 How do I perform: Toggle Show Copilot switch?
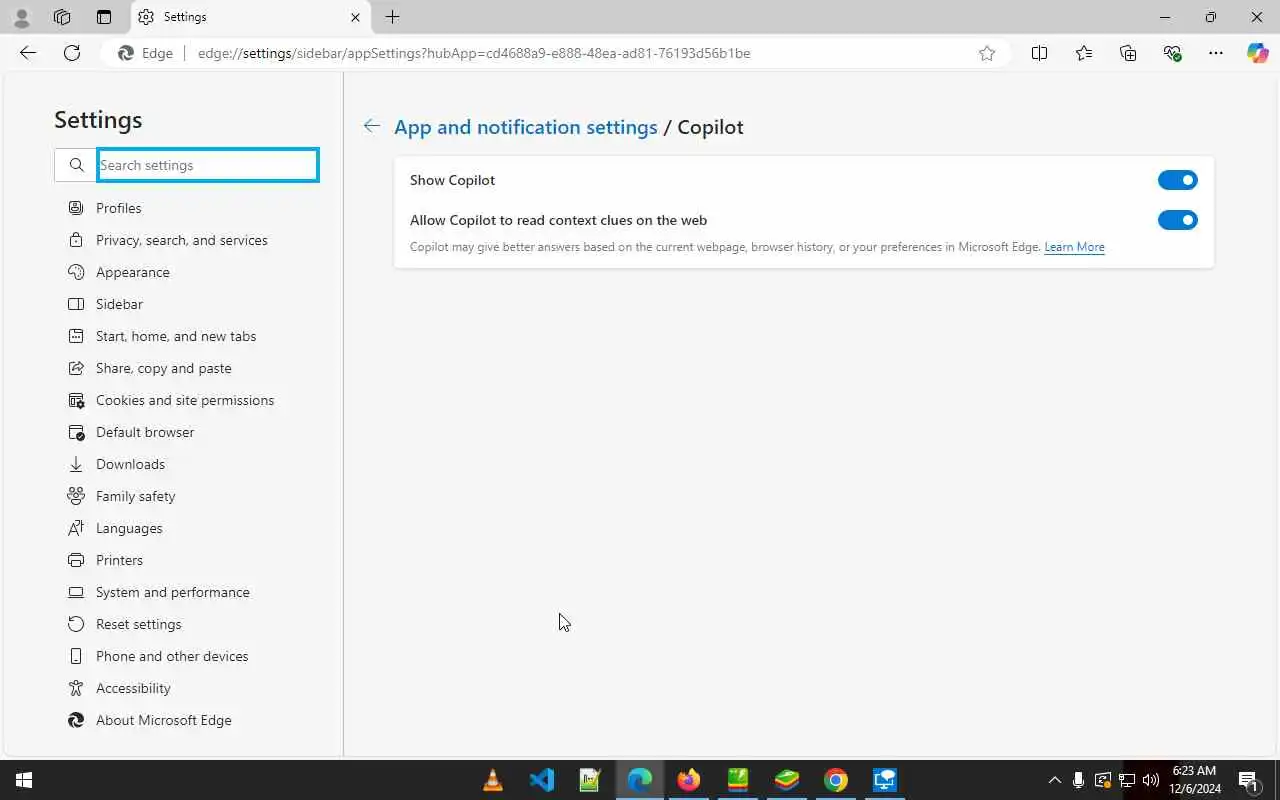coord(1178,180)
